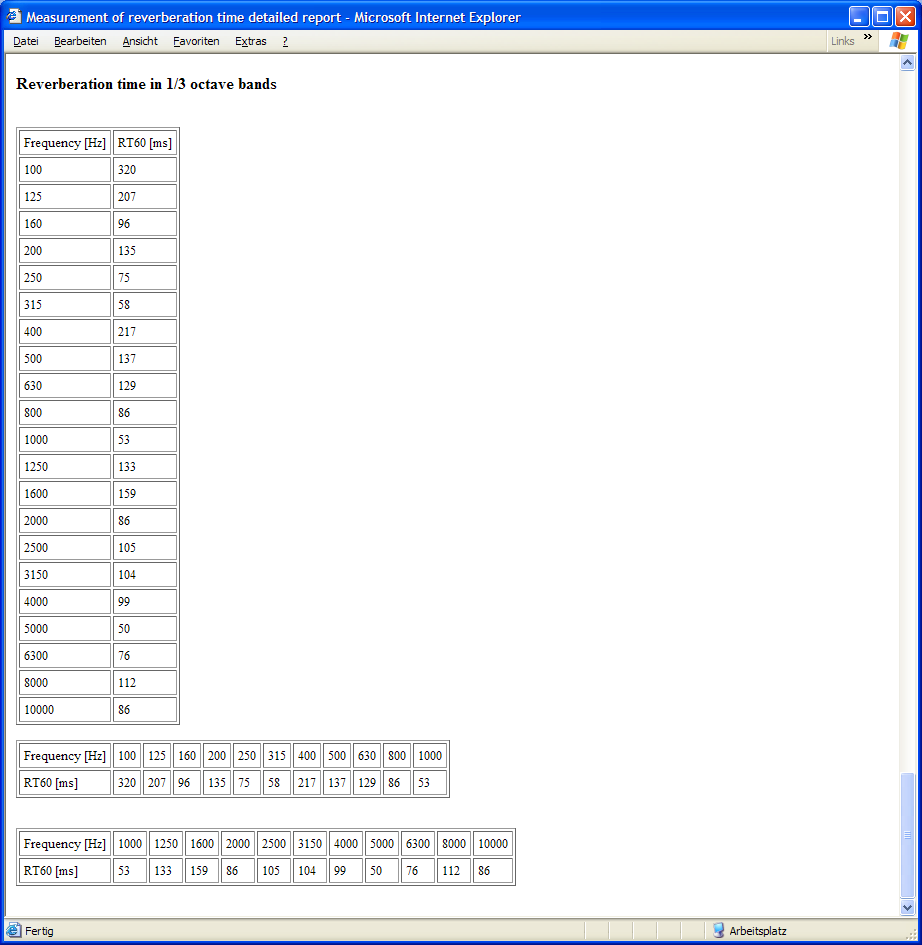Click the heading Reverberation time in 1/3 octave bands
Viewport: 922px width, 945px height.
146,84
